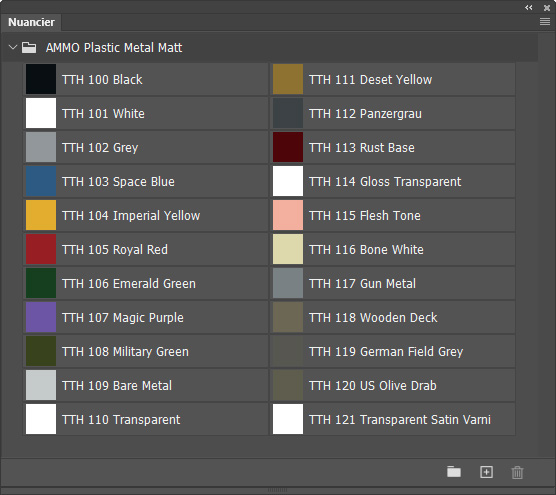Collapse the panel with double-arrow icon
The image size is (556, 495).
pyautogui.click(x=528, y=7)
